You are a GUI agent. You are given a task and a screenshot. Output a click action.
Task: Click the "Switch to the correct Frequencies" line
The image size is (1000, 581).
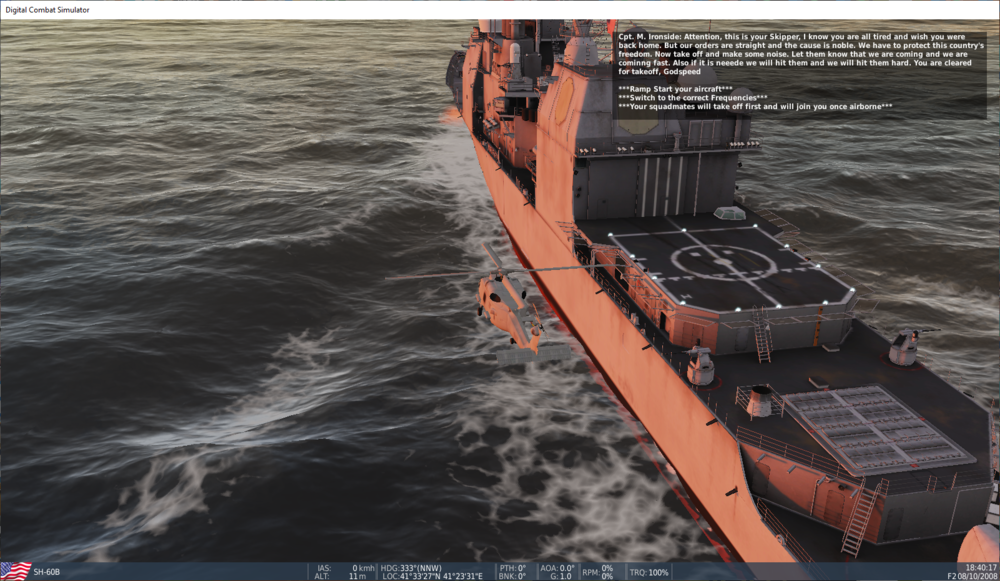(693, 98)
